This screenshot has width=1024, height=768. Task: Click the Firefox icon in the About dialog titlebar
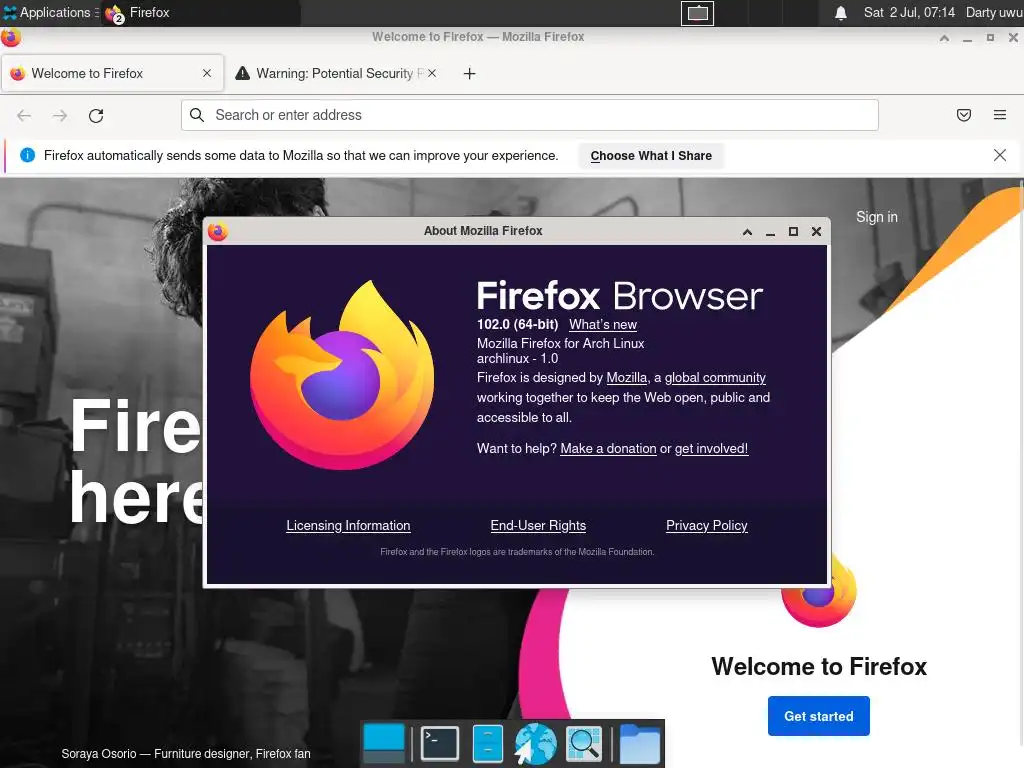tap(217, 231)
